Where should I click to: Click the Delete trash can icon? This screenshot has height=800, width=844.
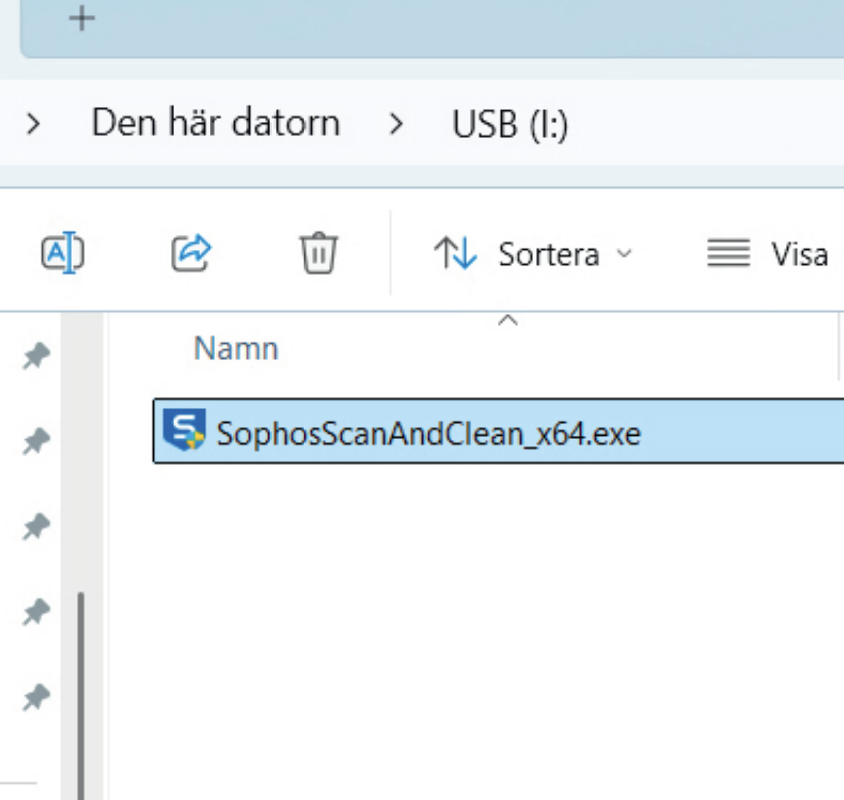click(x=319, y=253)
